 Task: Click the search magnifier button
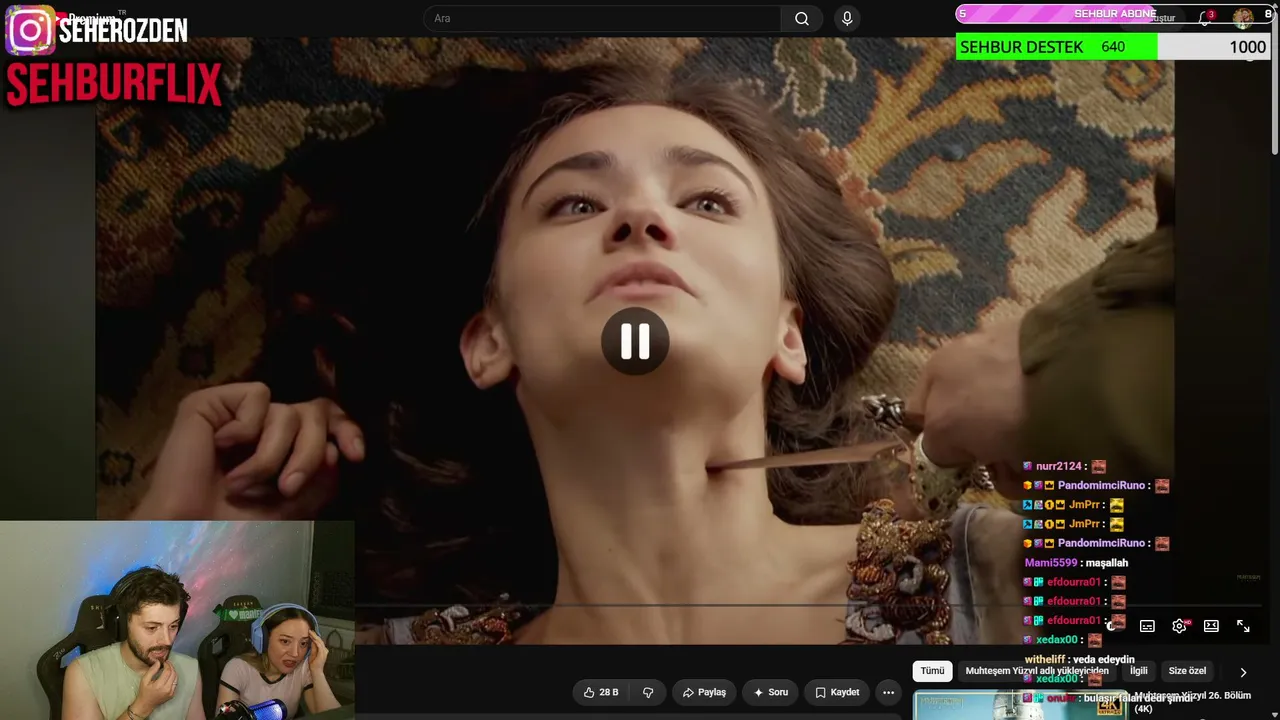[x=802, y=18]
